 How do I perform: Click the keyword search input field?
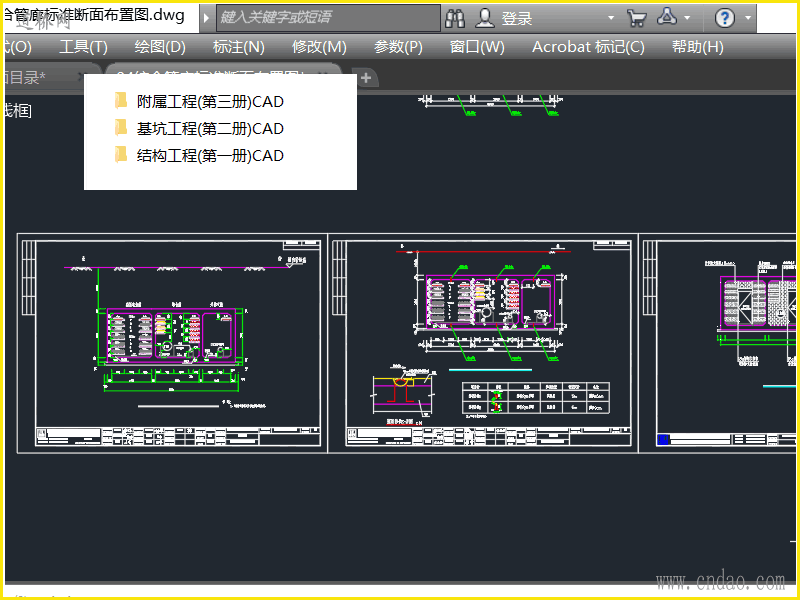(328, 18)
